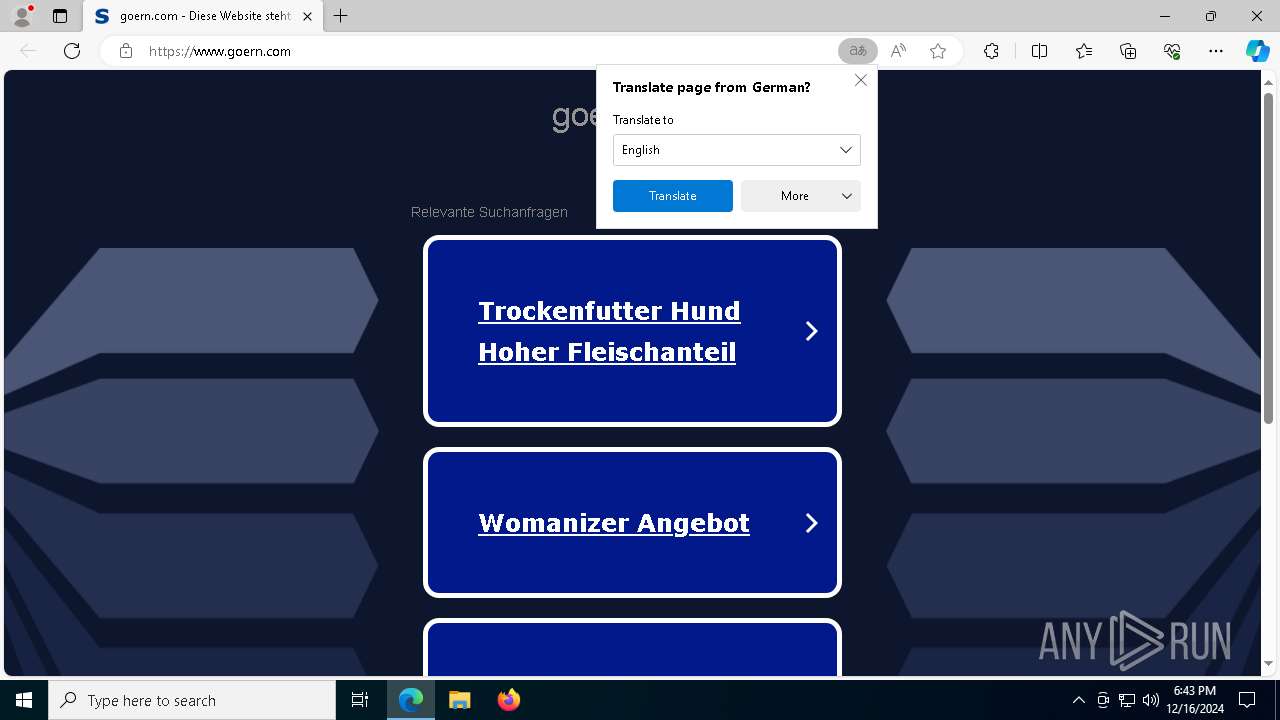Open Browser essentials heart icon
Viewport: 1280px width, 720px height.
(x=1172, y=51)
